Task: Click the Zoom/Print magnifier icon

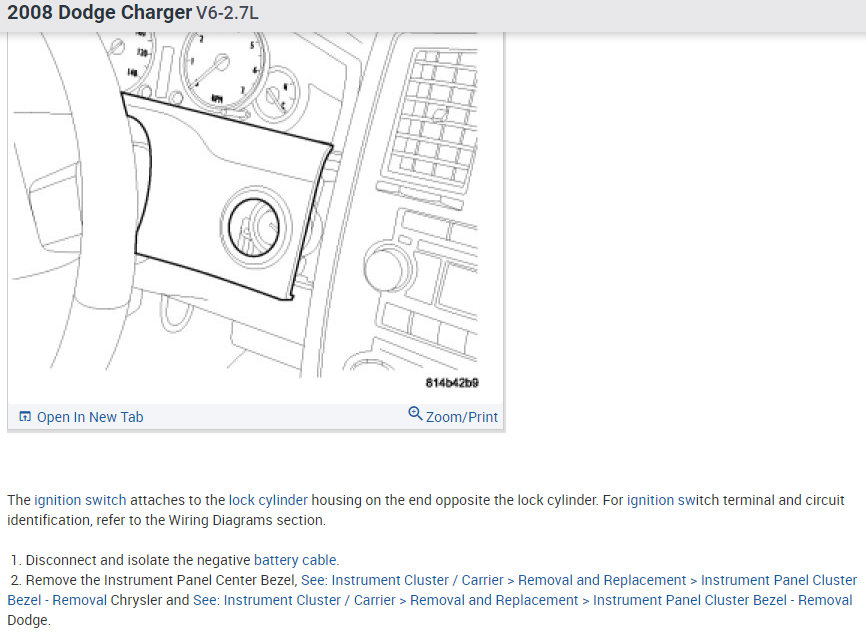Action: tap(415, 414)
